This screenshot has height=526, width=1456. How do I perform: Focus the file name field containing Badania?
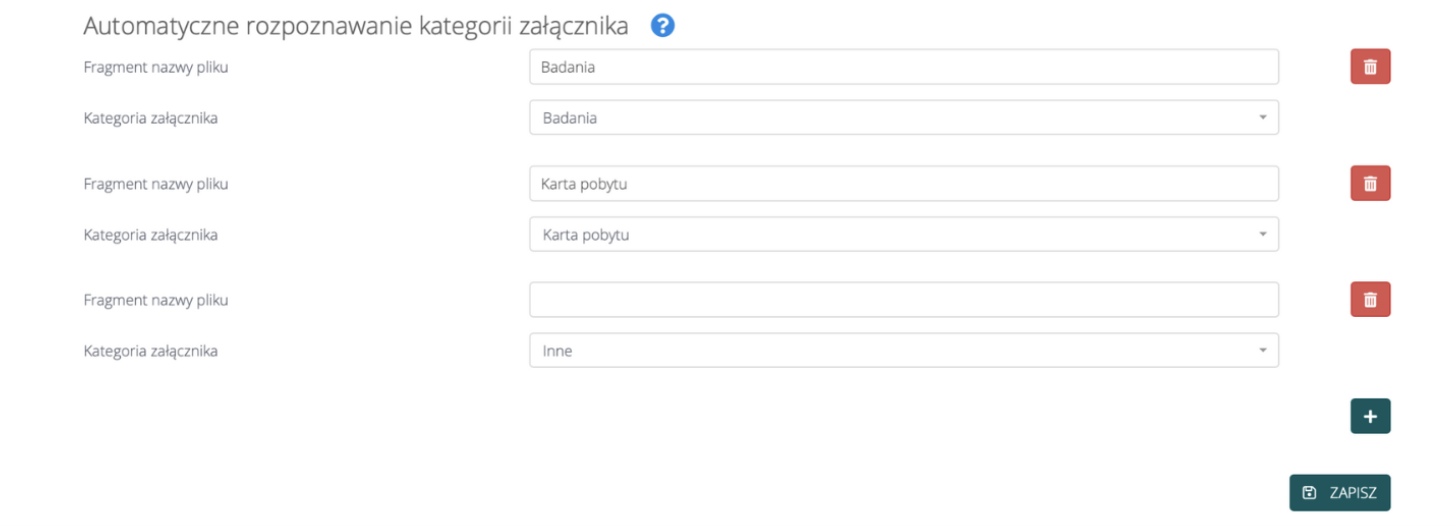point(903,67)
